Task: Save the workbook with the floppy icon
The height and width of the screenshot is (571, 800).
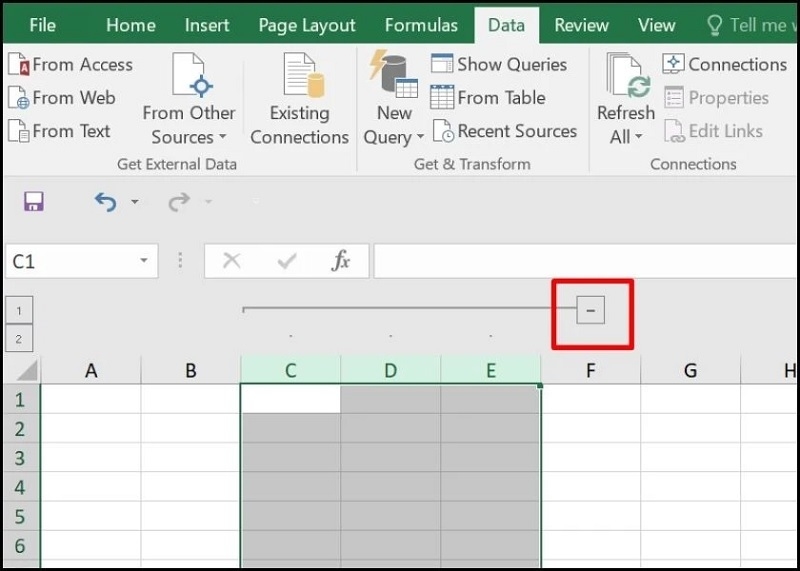Action: tap(34, 202)
